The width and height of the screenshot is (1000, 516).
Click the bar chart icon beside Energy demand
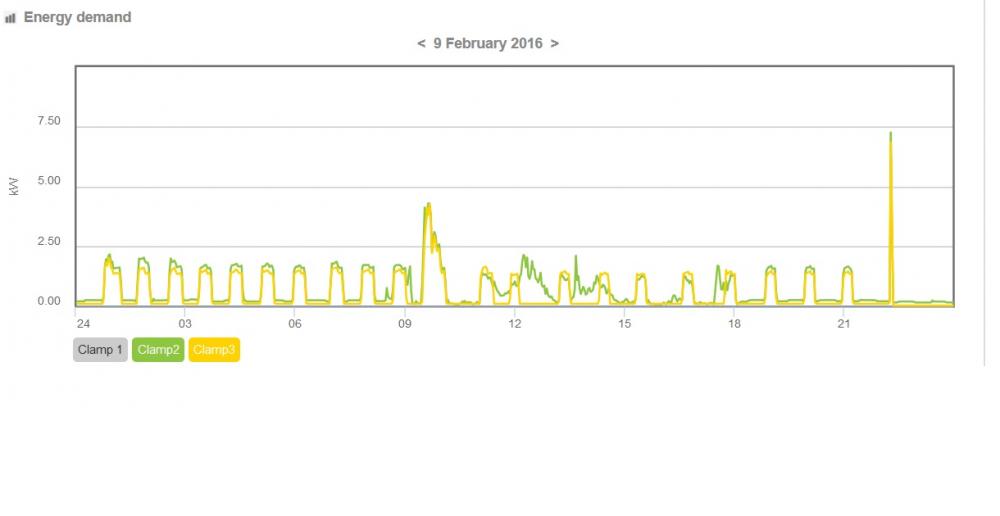pos(10,18)
